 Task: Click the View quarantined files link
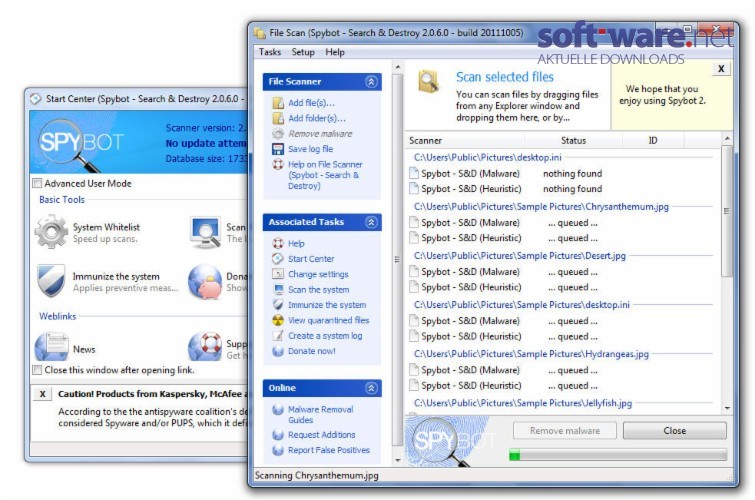[328, 320]
